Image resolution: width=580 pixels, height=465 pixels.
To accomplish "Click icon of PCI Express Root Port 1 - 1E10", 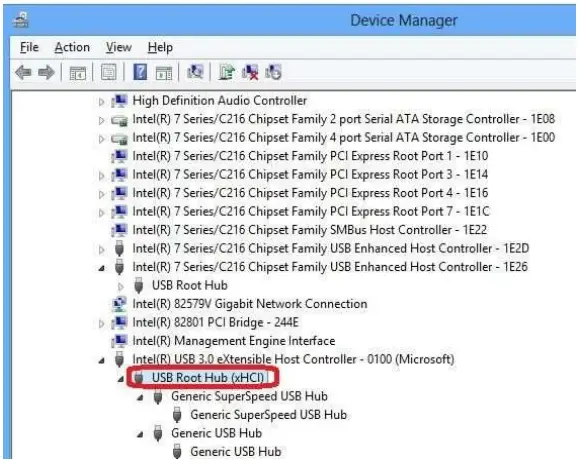I will pyautogui.click(x=119, y=156).
